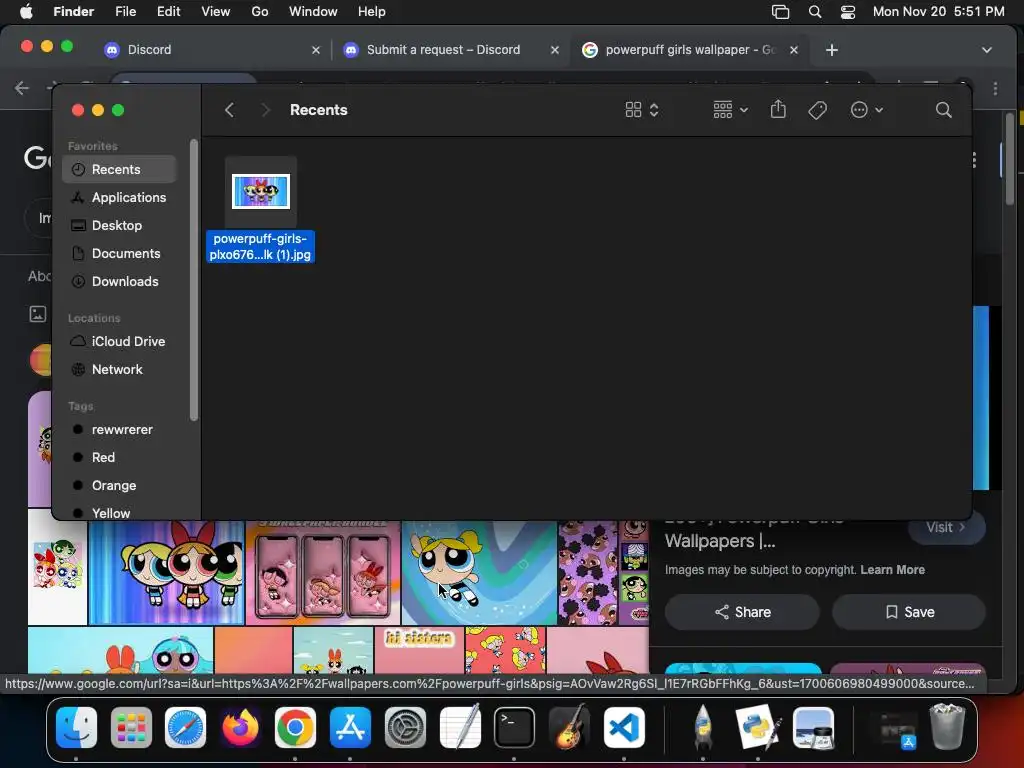
Task: Open the browser tab list chevron
Action: click(x=987, y=50)
